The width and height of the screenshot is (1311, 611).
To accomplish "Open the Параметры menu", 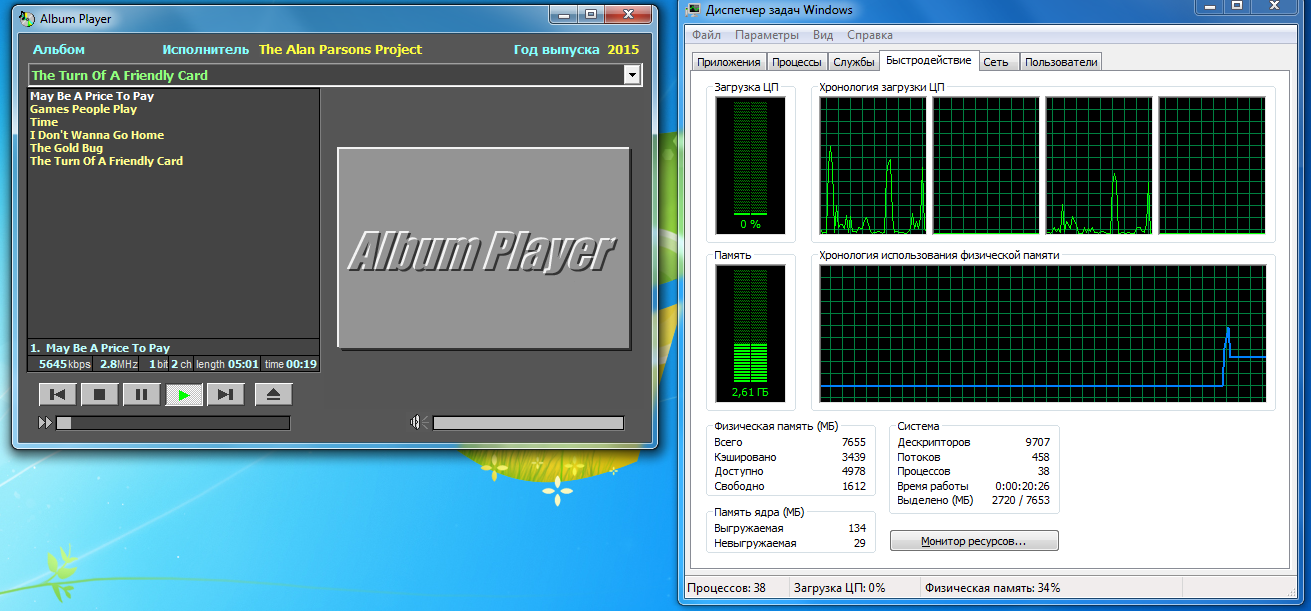I will (x=767, y=35).
